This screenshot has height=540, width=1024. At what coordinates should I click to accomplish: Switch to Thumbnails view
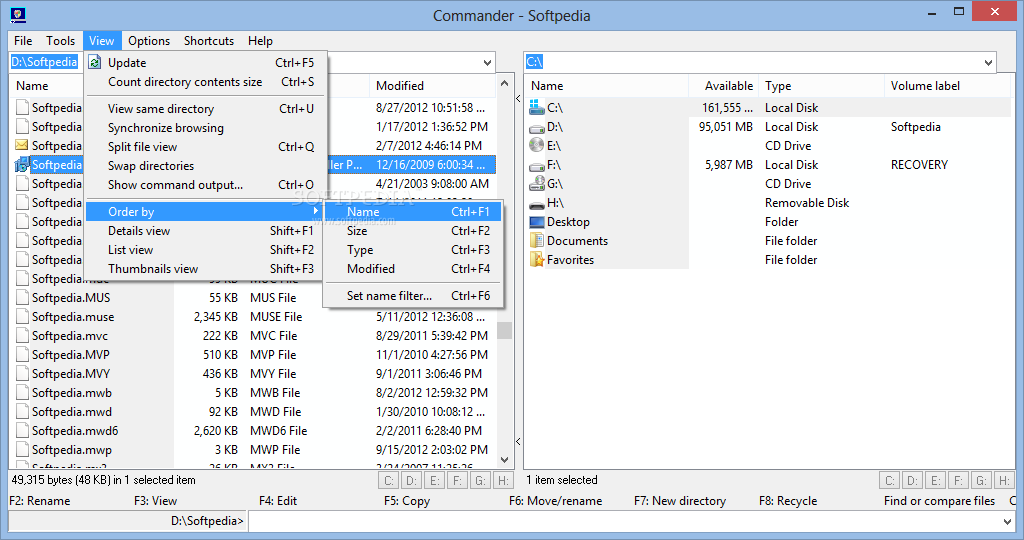tap(204, 268)
